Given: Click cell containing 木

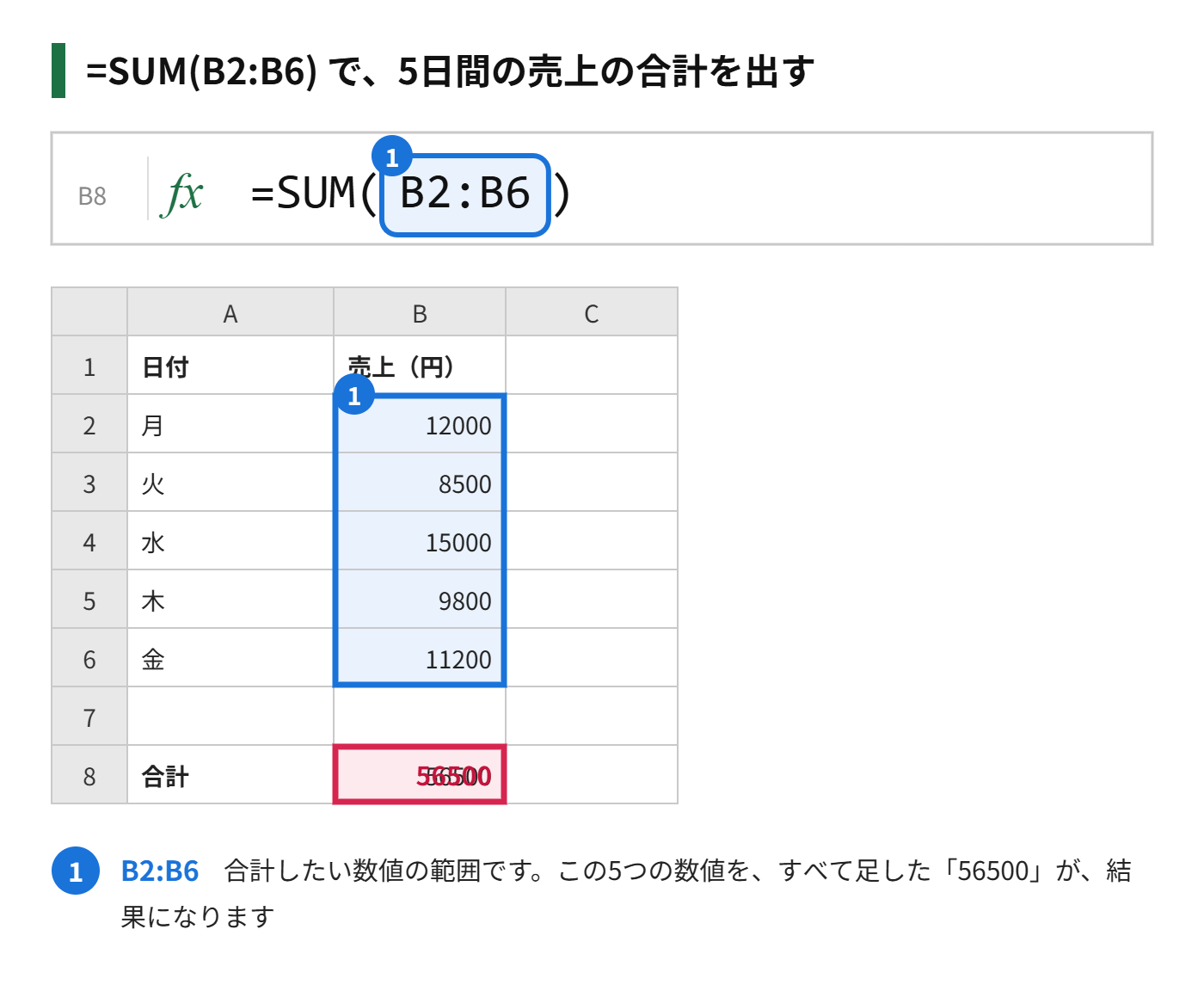Looking at the screenshot, I should pyautogui.click(x=230, y=600).
